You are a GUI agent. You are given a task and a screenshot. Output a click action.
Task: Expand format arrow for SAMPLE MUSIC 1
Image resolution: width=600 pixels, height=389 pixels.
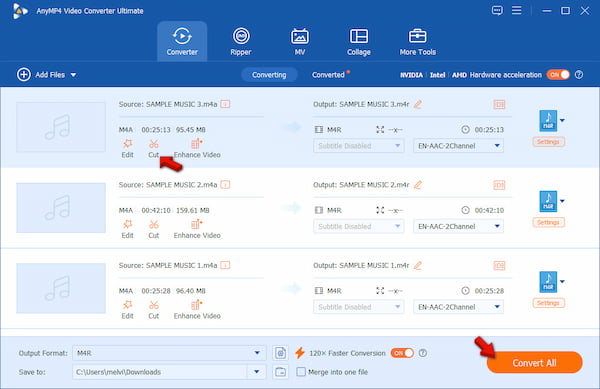pyautogui.click(x=562, y=282)
